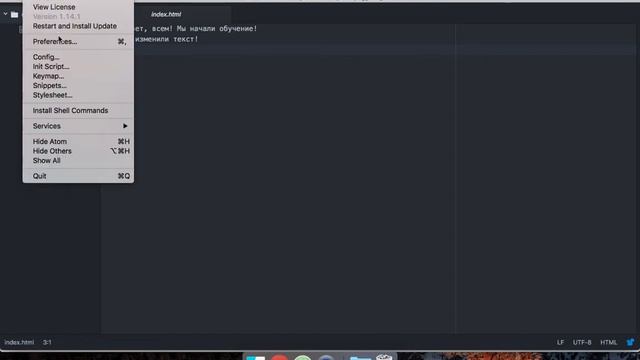Open Preferences... from the Atom menu

[x=78, y=42]
